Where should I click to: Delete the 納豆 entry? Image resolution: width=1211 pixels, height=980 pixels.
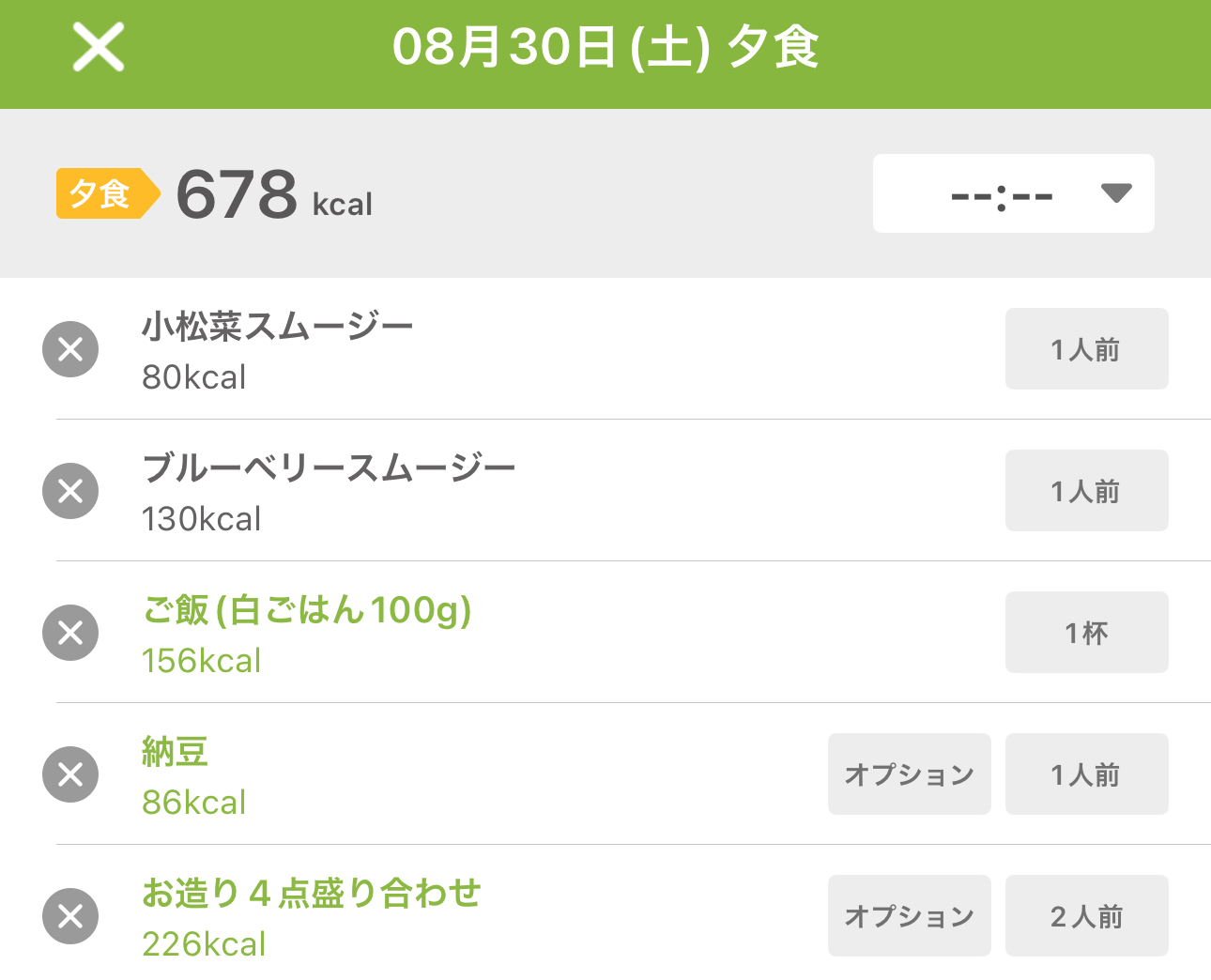pos(70,774)
